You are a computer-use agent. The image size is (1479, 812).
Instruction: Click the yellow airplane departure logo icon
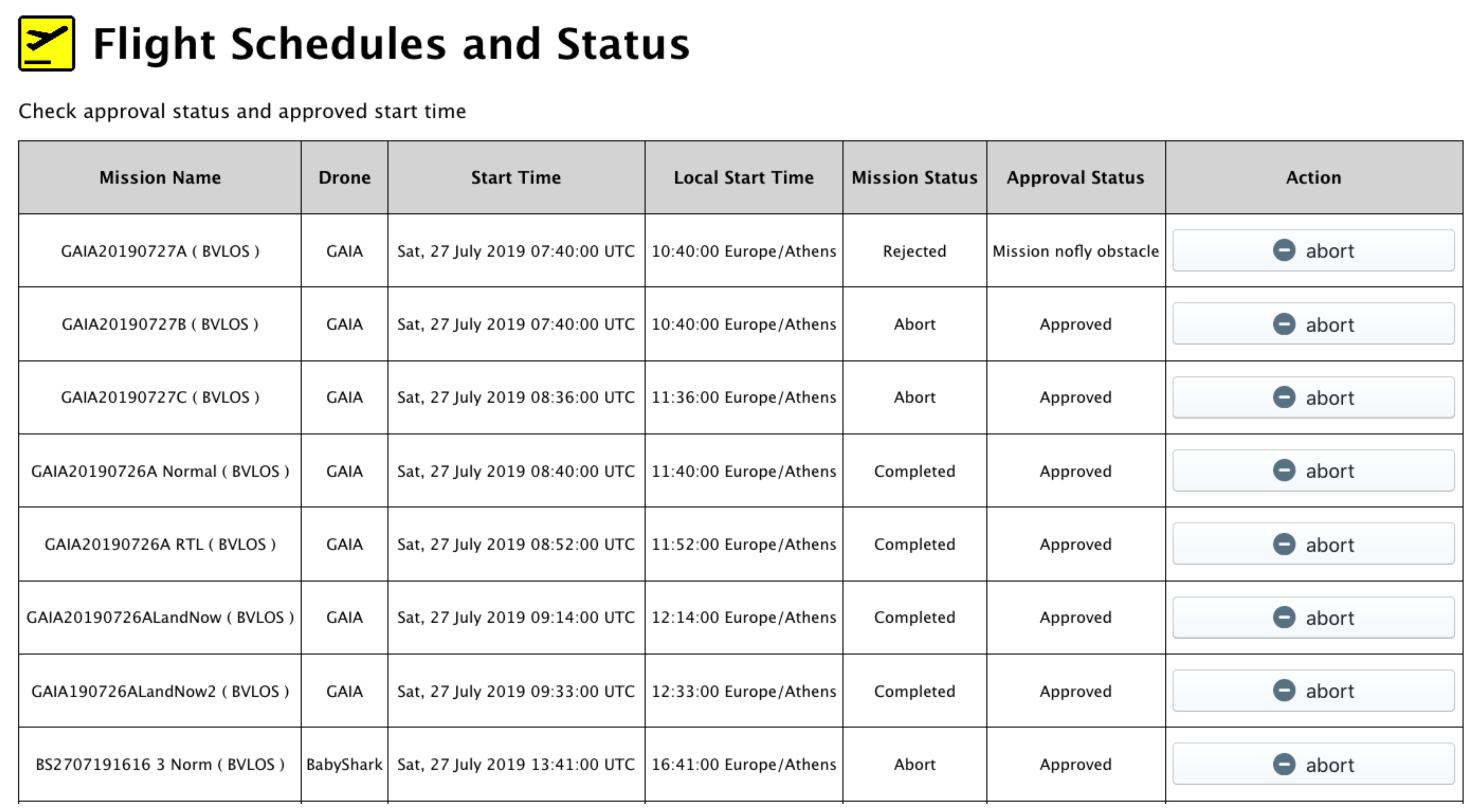point(47,44)
